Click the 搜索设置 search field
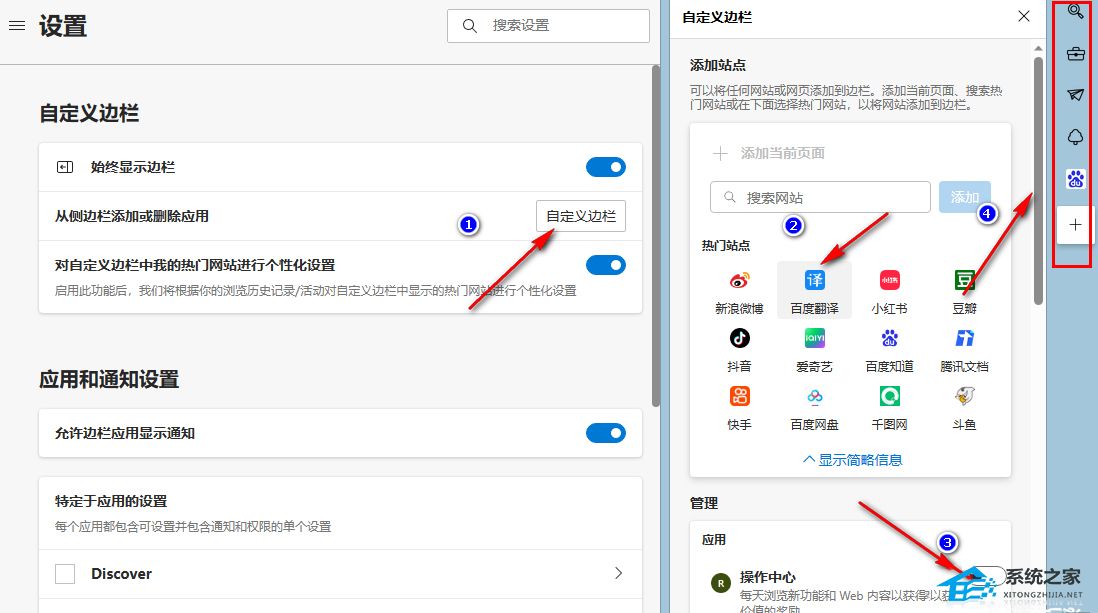The height and width of the screenshot is (613, 1098). tap(560, 26)
